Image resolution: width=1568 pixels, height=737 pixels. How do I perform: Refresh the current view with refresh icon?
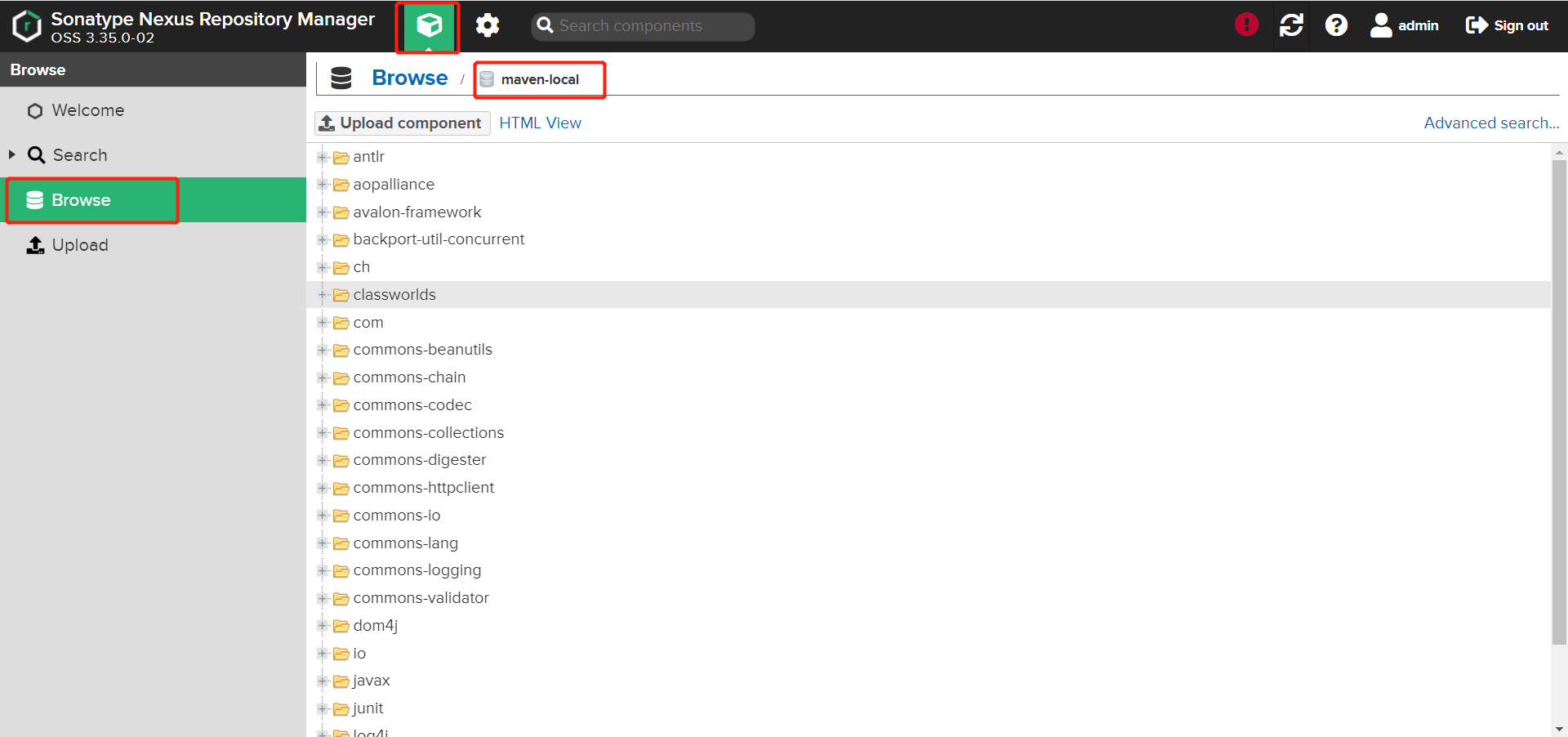click(1291, 25)
